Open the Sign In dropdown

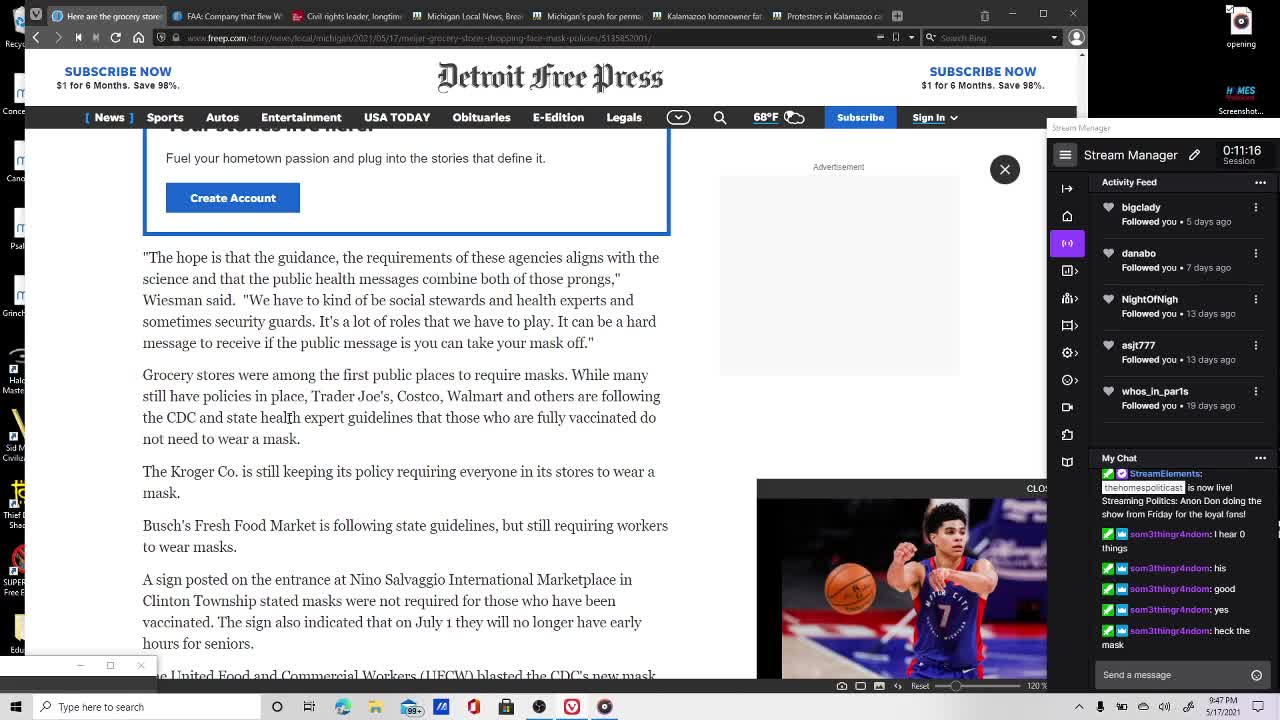click(934, 118)
